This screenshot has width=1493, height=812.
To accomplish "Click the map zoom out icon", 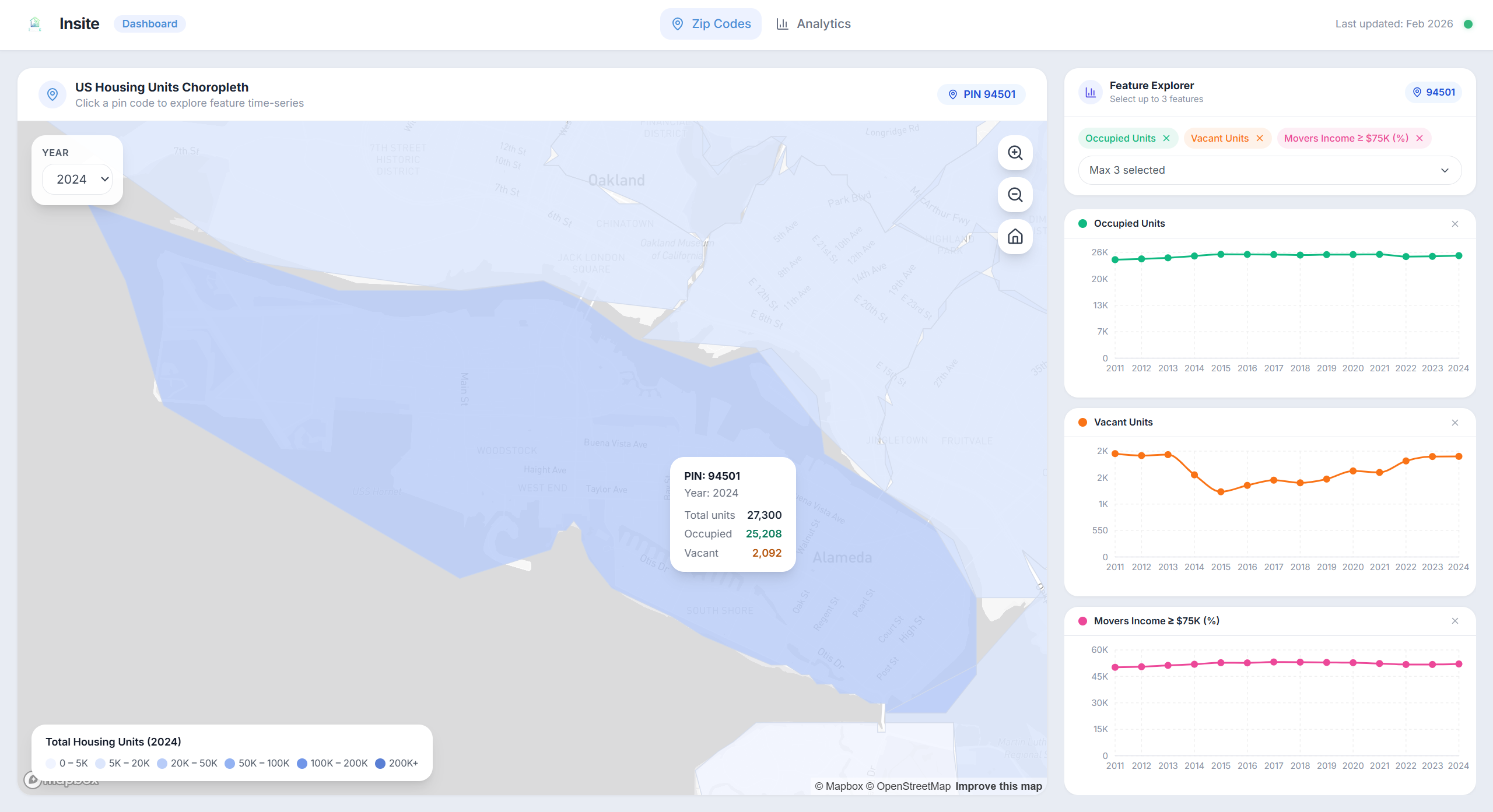I will click(1015, 195).
